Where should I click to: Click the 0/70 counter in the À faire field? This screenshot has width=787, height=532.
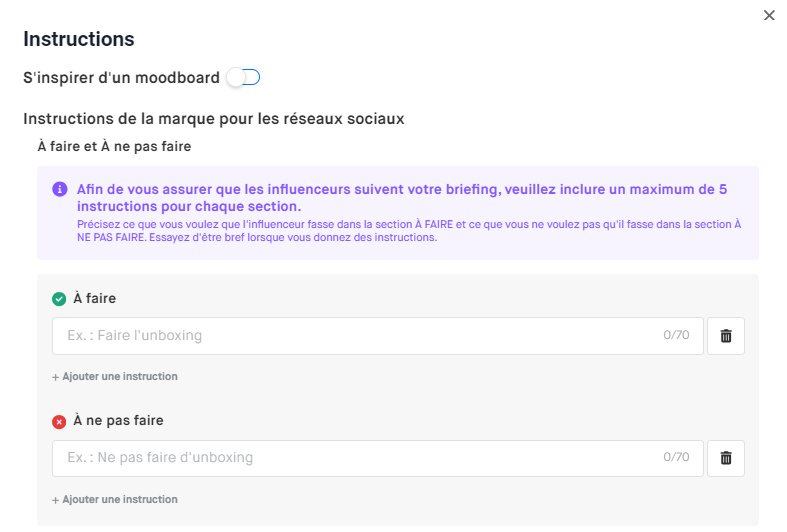tap(676, 336)
